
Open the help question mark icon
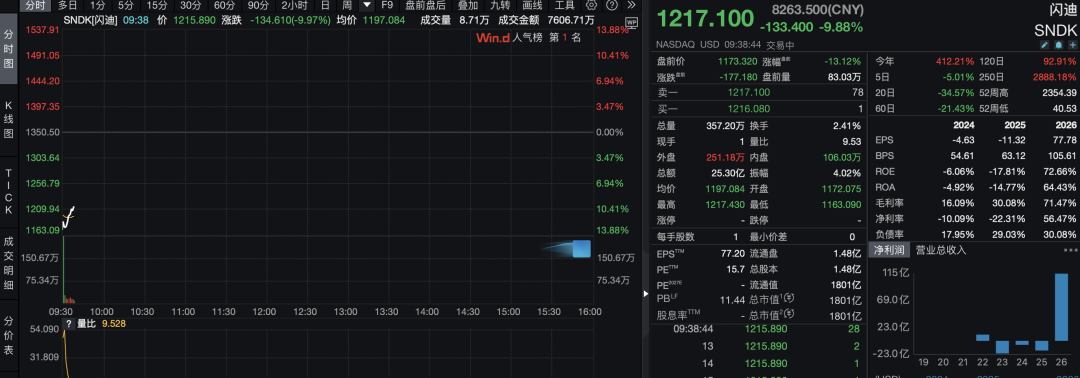(x=612, y=5)
